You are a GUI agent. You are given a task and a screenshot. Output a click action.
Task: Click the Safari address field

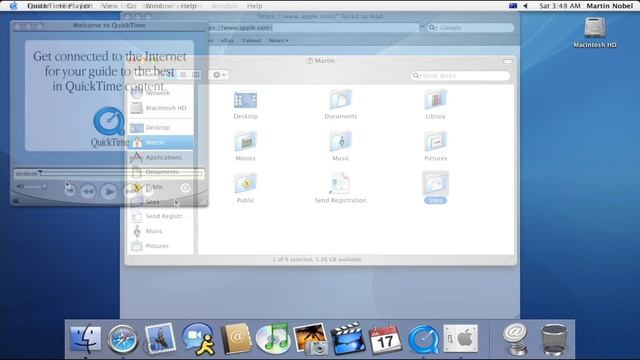(312, 28)
